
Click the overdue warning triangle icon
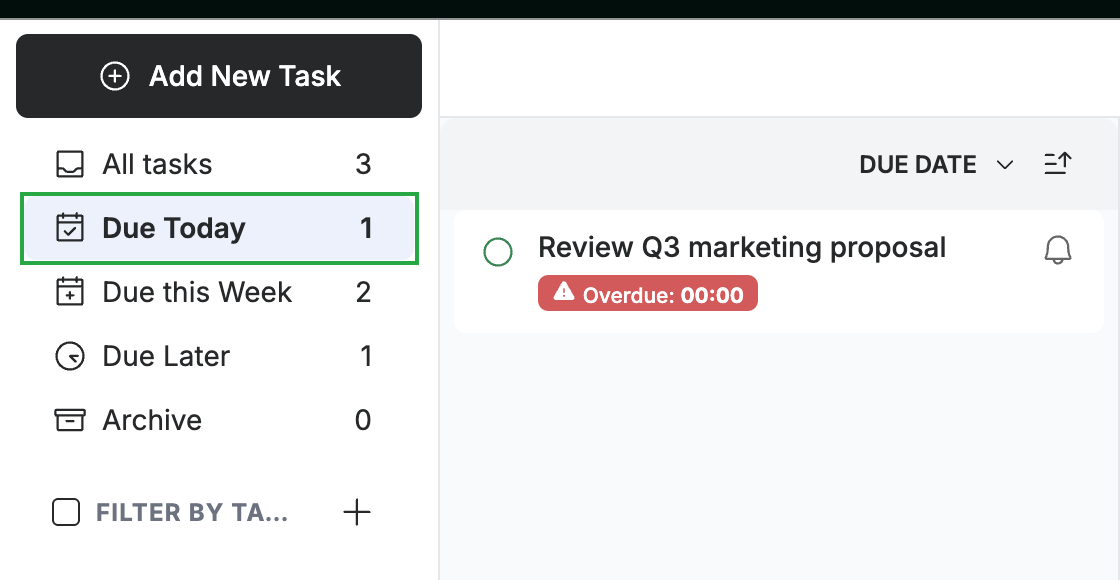[564, 291]
